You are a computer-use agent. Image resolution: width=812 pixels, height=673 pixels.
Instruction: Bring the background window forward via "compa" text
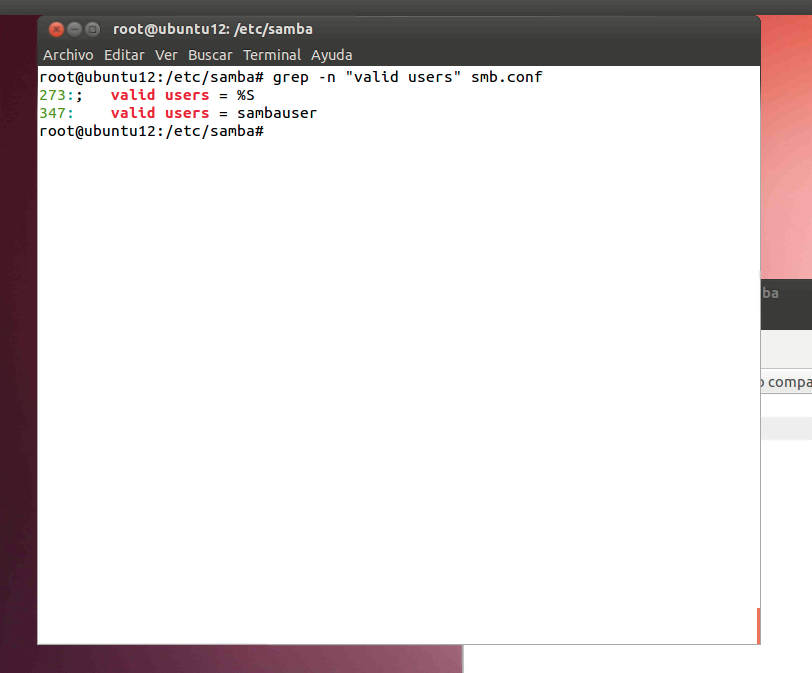click(x=788, y=382)
